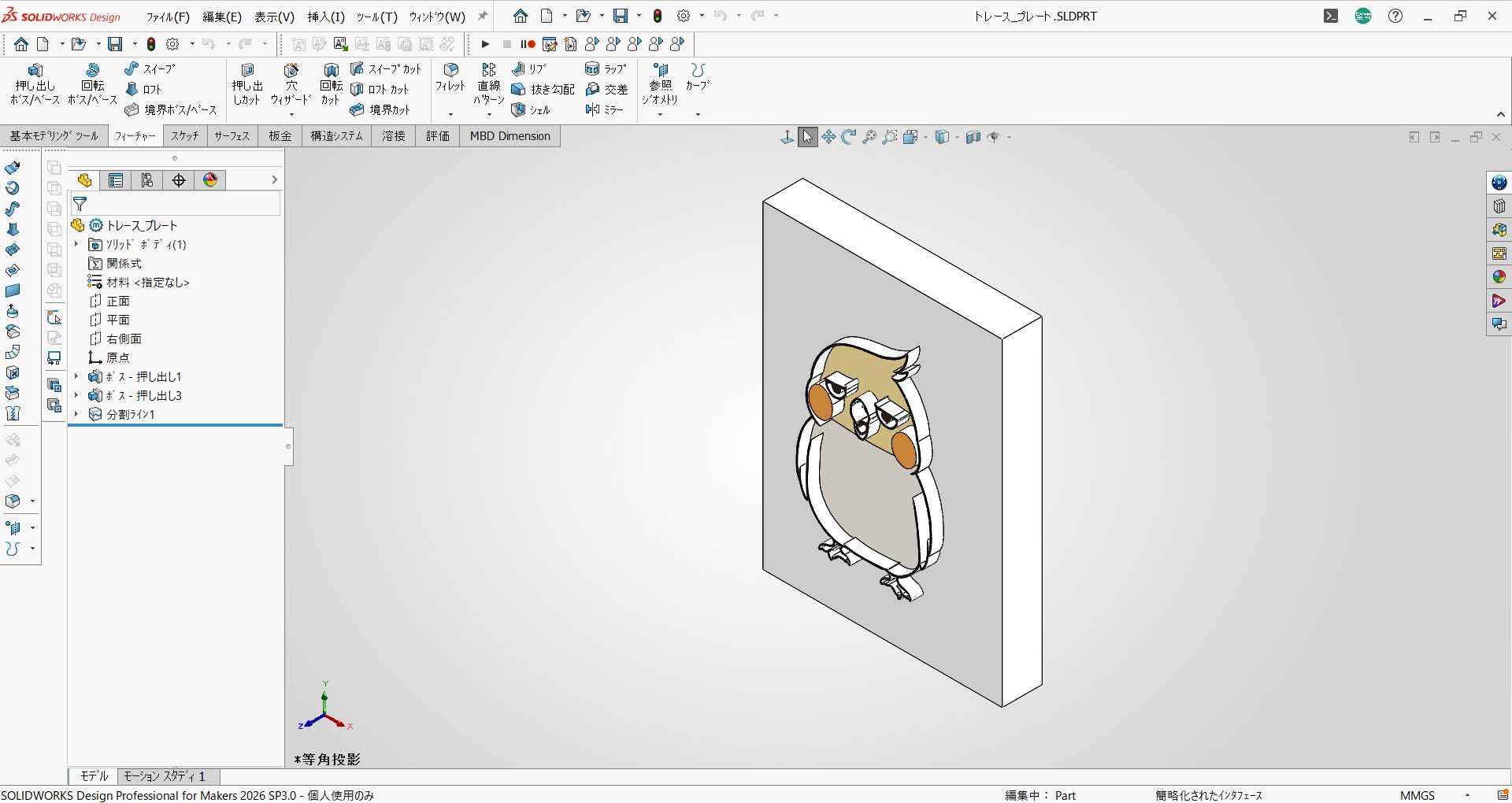Select the シェル tool

pos(531,110)
